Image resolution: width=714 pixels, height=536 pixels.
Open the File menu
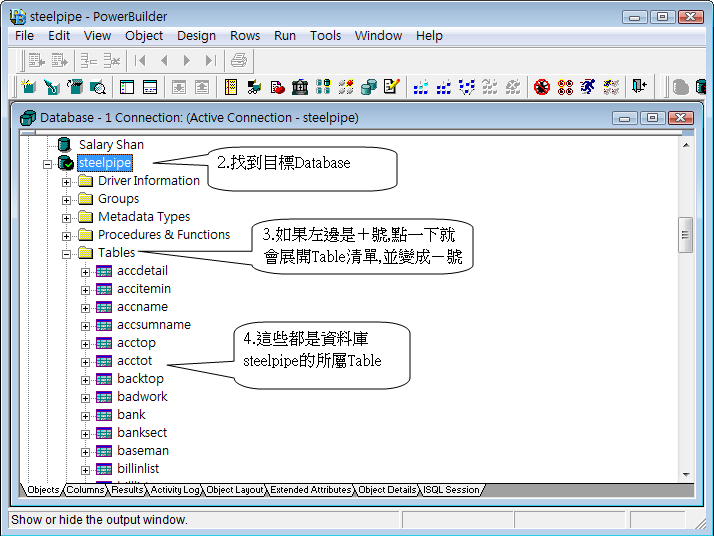pyautogui.click(x=24, y=36)
